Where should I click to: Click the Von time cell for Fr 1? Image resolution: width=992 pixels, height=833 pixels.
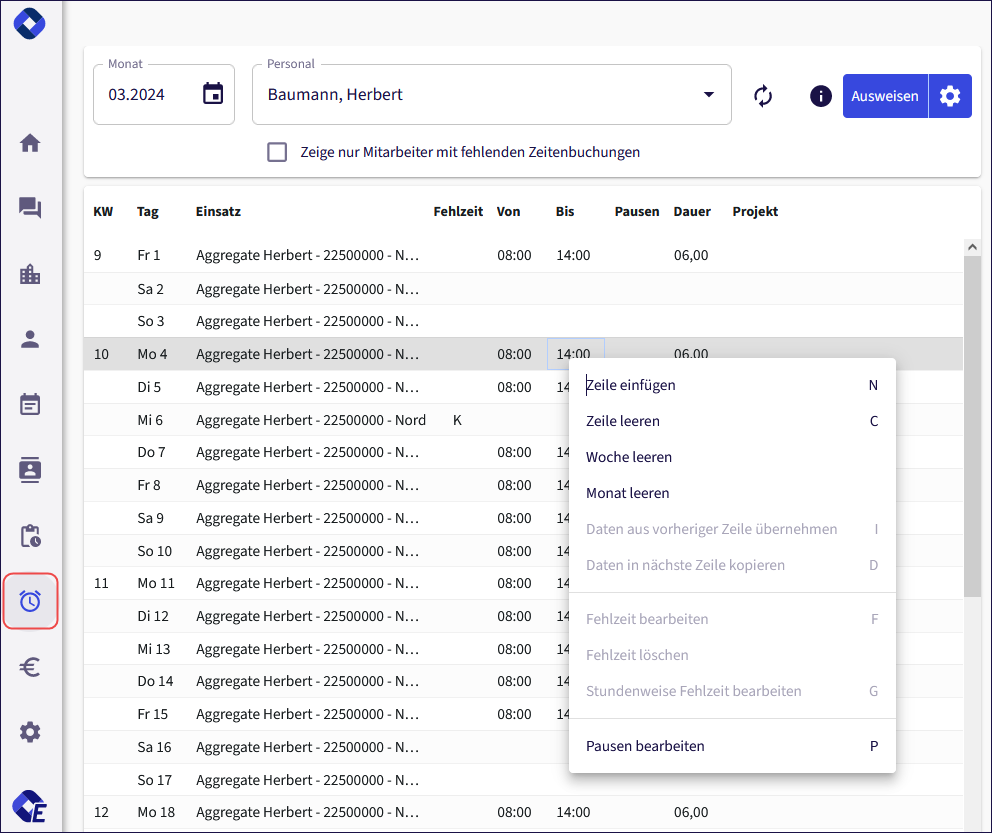tap(514, 255)
